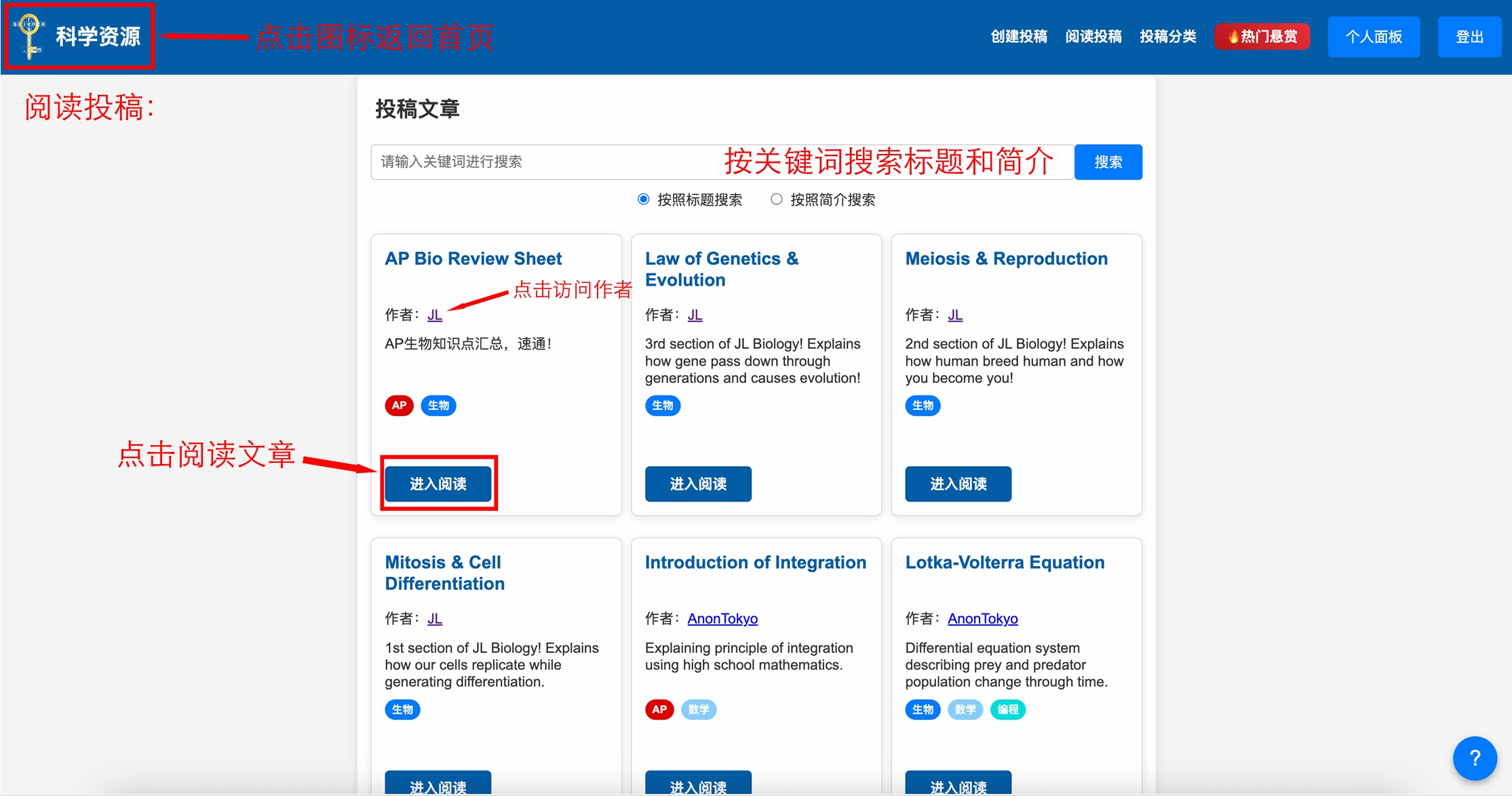Open the 阅读投稿 menu item
1512x796 pixels.
[x=1093, y=37]
